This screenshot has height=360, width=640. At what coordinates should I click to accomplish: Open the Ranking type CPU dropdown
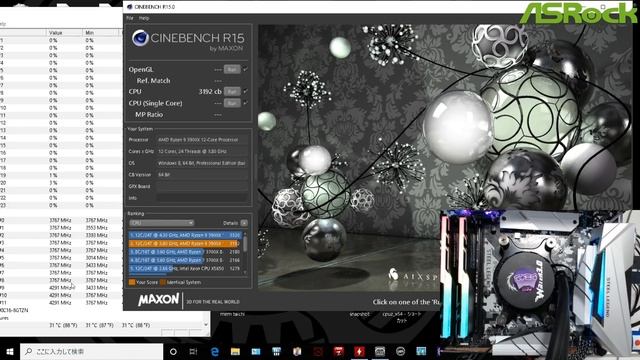[x=162, y=223]
